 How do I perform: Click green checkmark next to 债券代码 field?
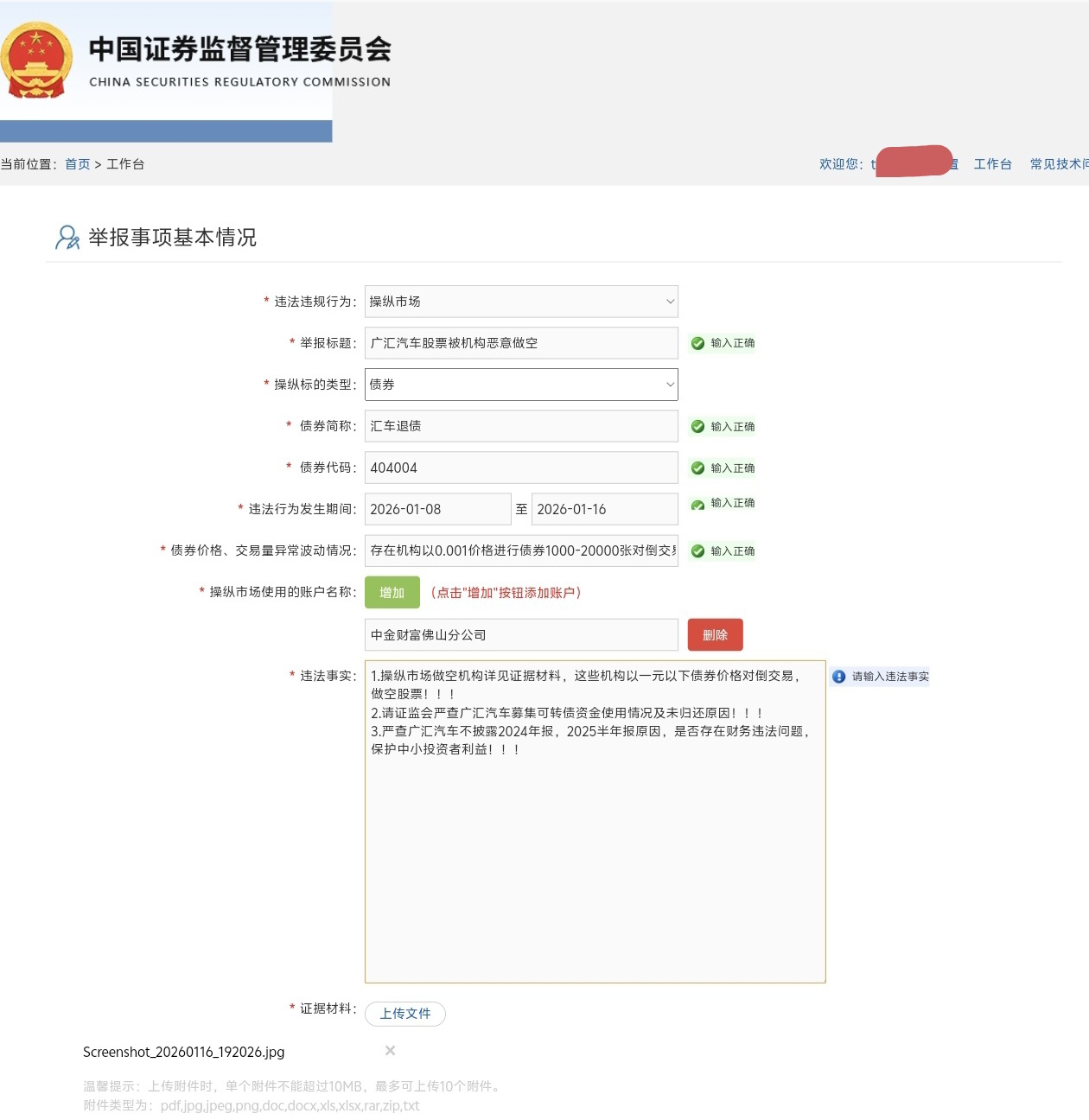click(x=697, y=468)
